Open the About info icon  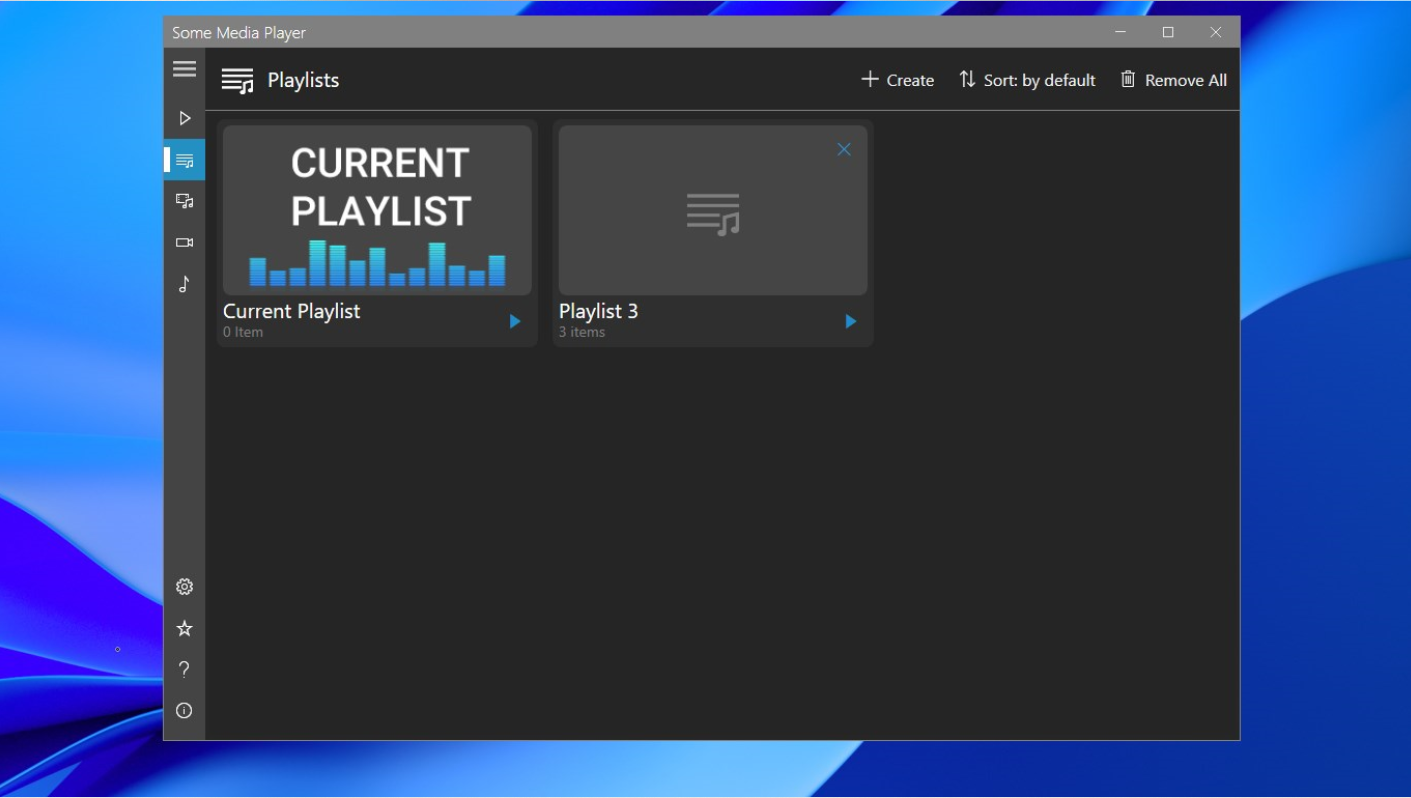coord(184,711)
